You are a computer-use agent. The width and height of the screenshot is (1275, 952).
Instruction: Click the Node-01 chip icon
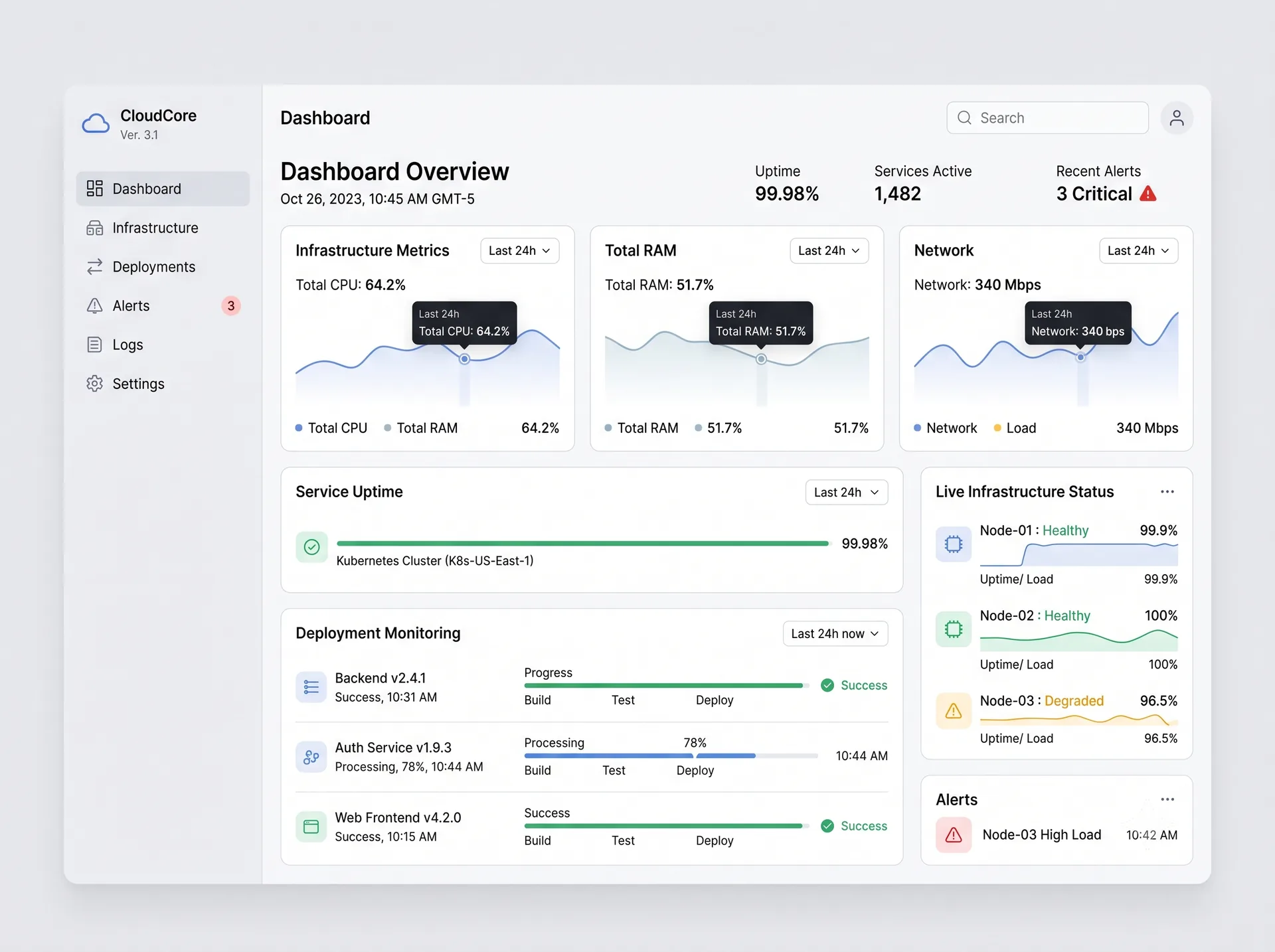click(954, 544)
